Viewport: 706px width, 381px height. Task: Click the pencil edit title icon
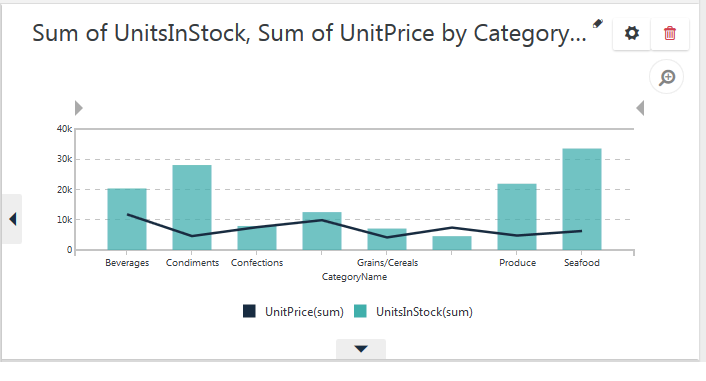pos(597,23)
